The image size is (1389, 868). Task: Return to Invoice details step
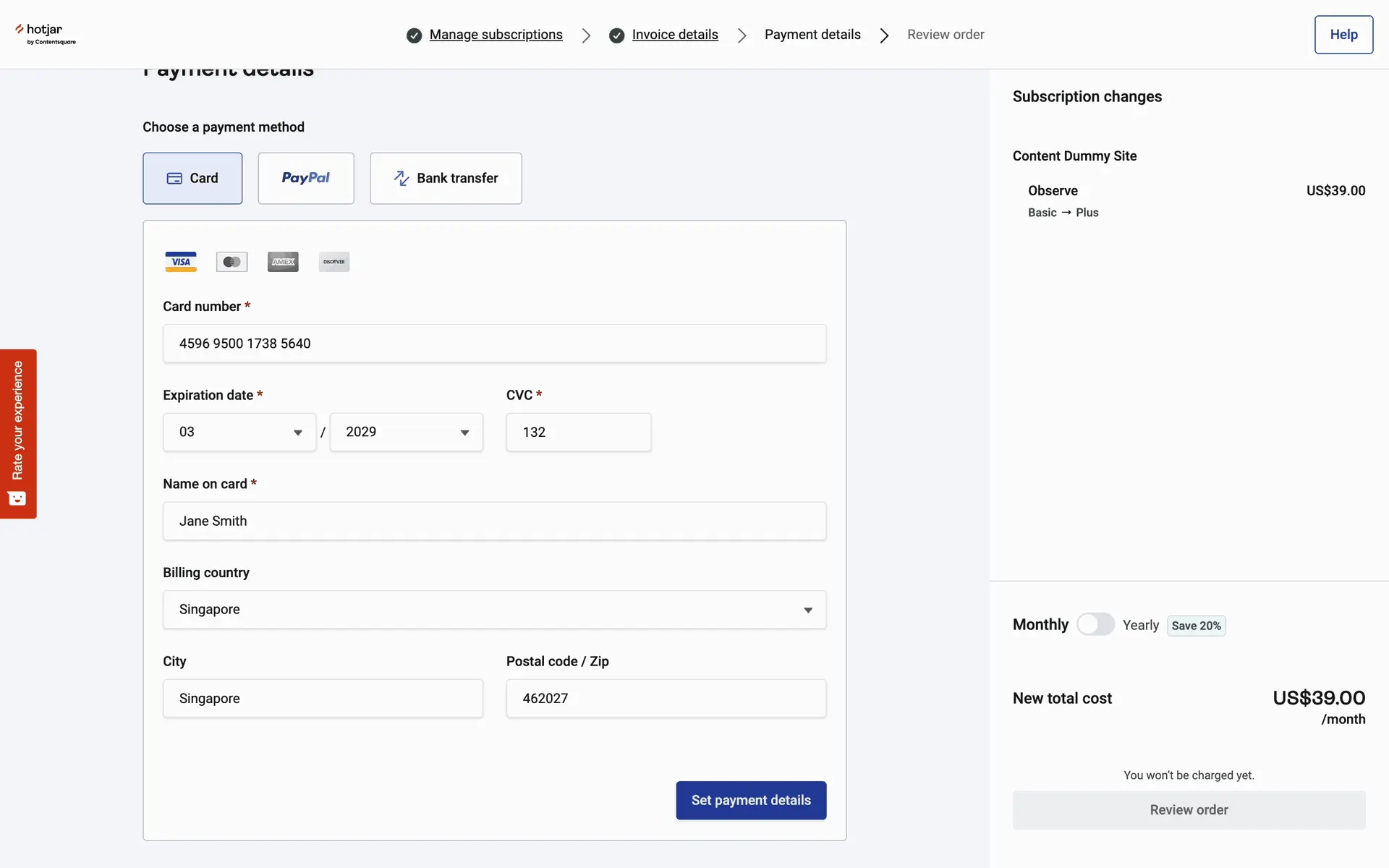674,35
